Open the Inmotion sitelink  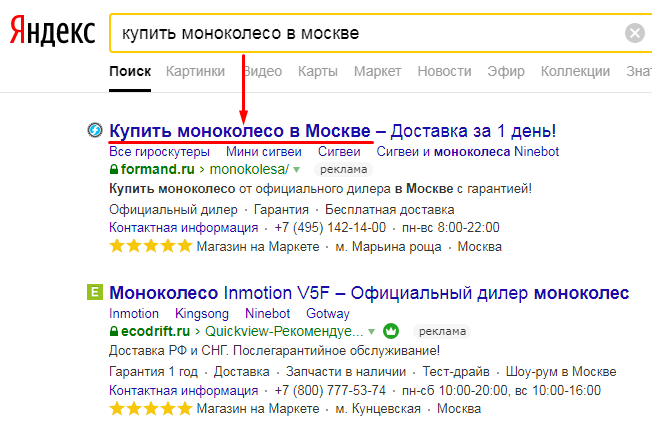pyautogui.click(x=134, y=313)
